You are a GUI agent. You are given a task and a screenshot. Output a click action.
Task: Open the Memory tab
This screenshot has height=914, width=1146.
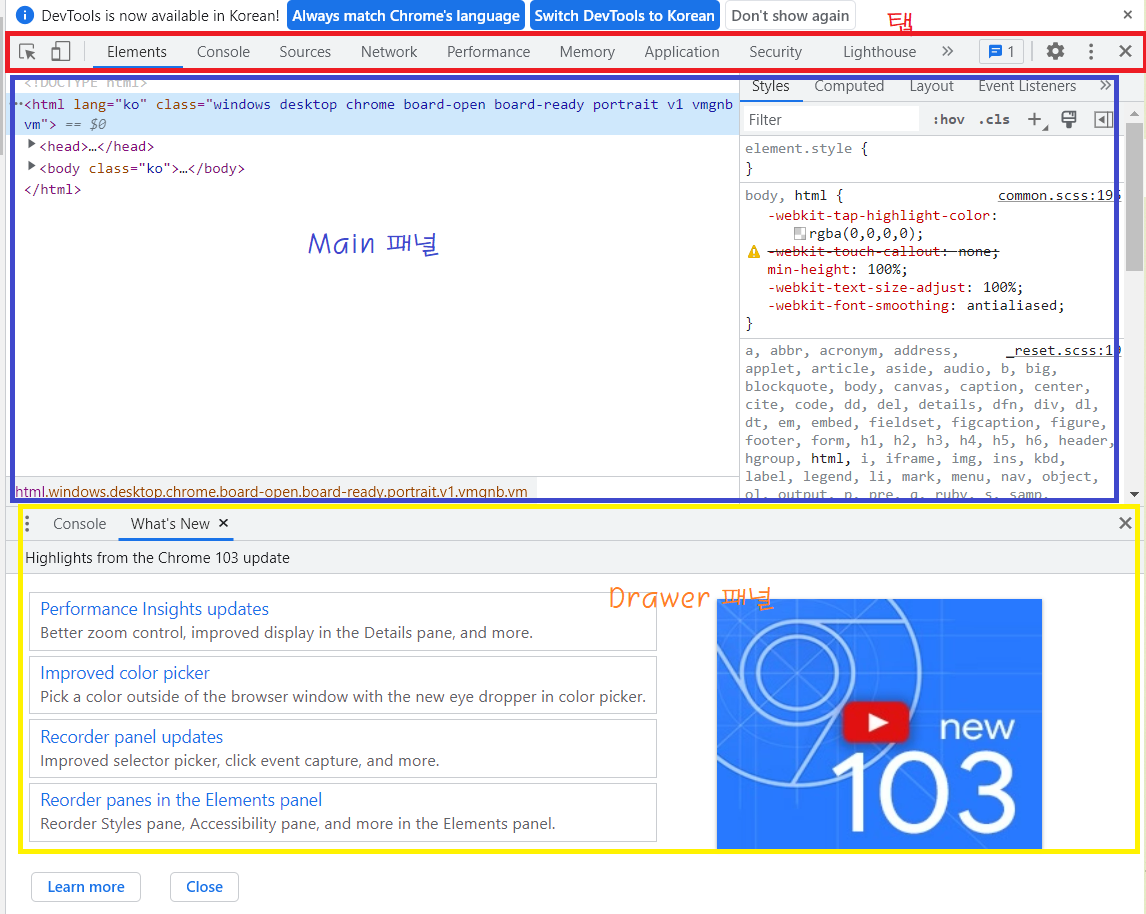587,52
